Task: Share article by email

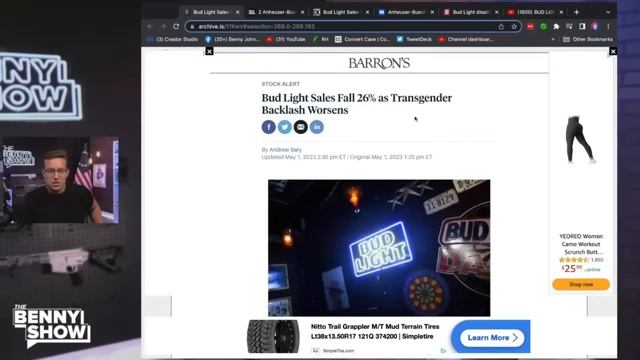Action: pos(301,127)
